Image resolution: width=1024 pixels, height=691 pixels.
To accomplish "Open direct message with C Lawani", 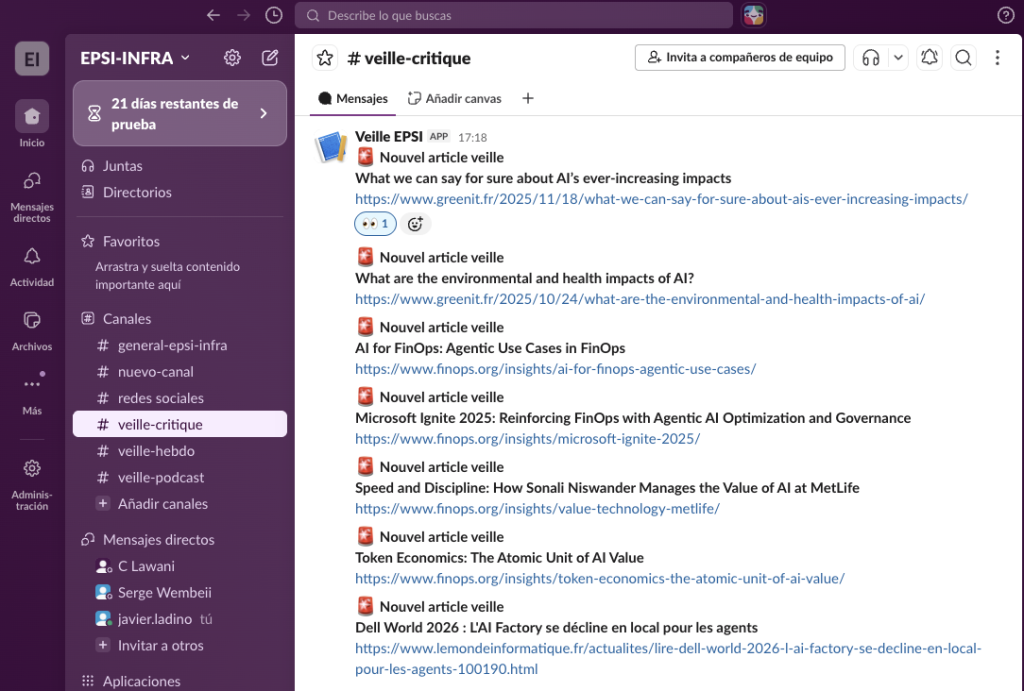I will pyautogui.click(x=180, y=566).
